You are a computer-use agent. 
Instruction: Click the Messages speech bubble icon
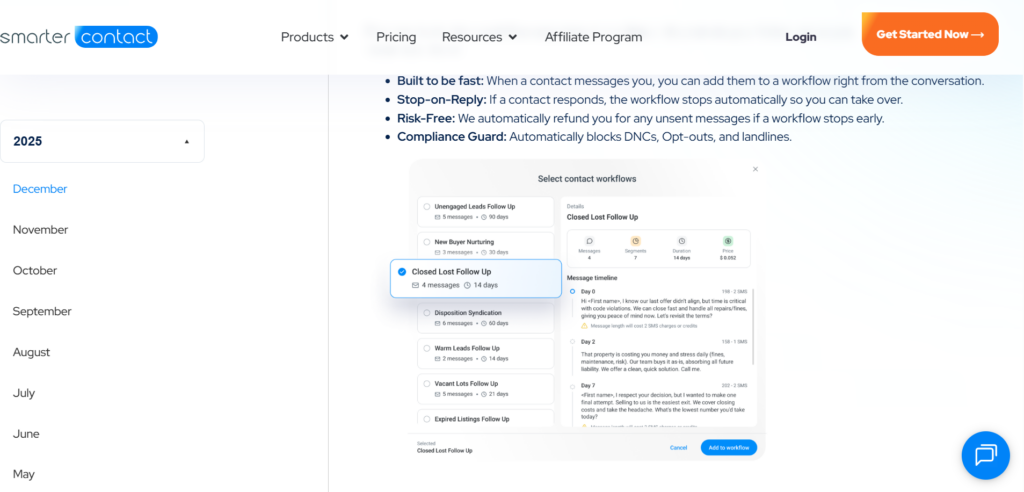[590, 240]
